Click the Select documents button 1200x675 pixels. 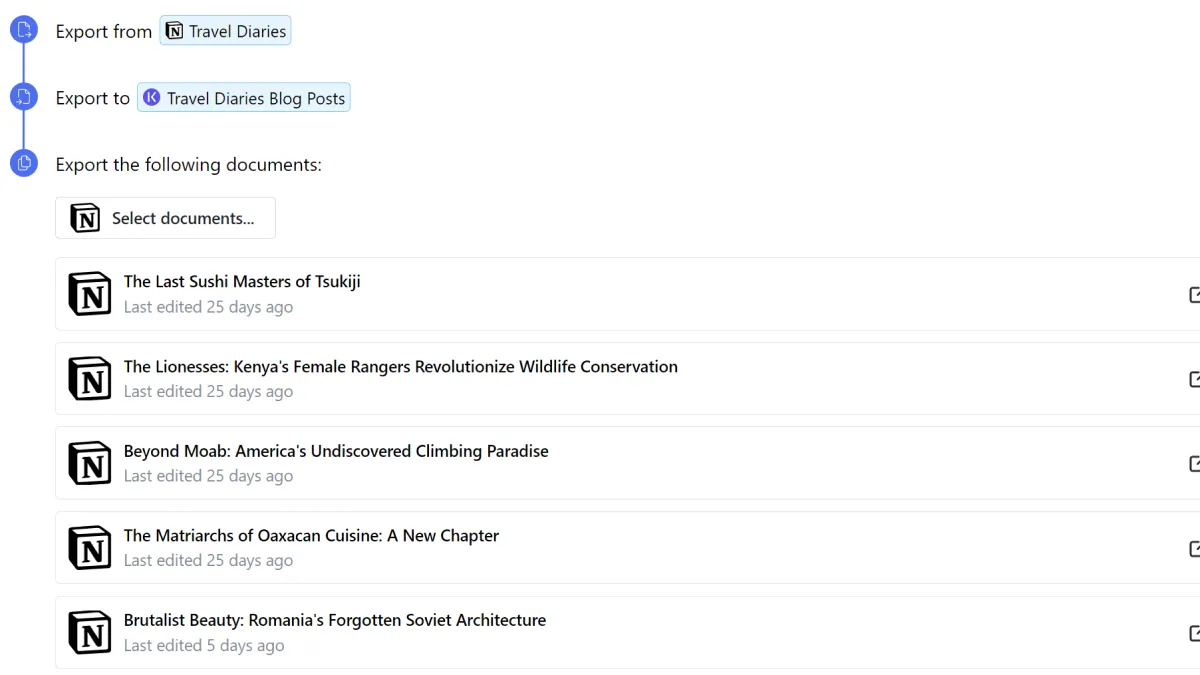point(165,218)
